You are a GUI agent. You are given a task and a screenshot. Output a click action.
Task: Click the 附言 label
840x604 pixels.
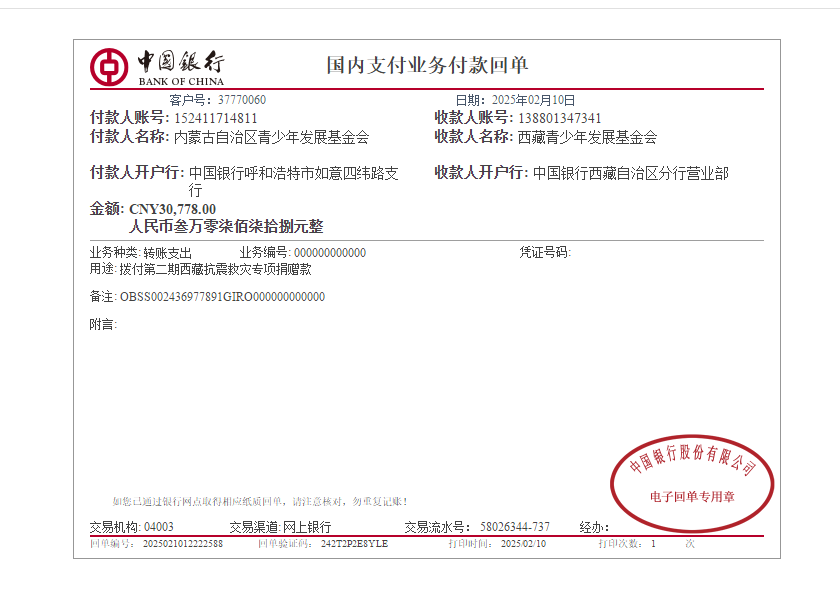103,324
